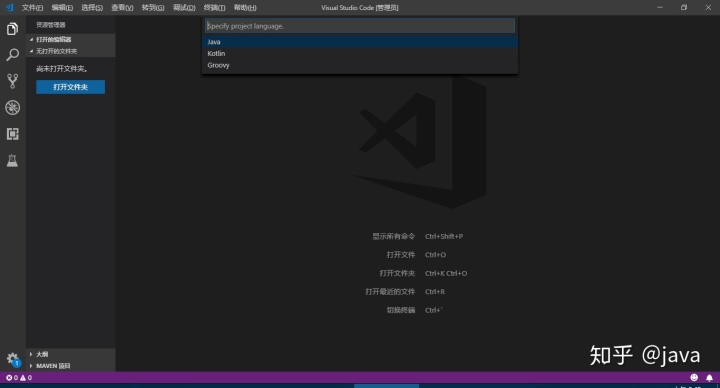Click the Specify project language input field
This screenshot has height=388, width=720.
point(360,26)
